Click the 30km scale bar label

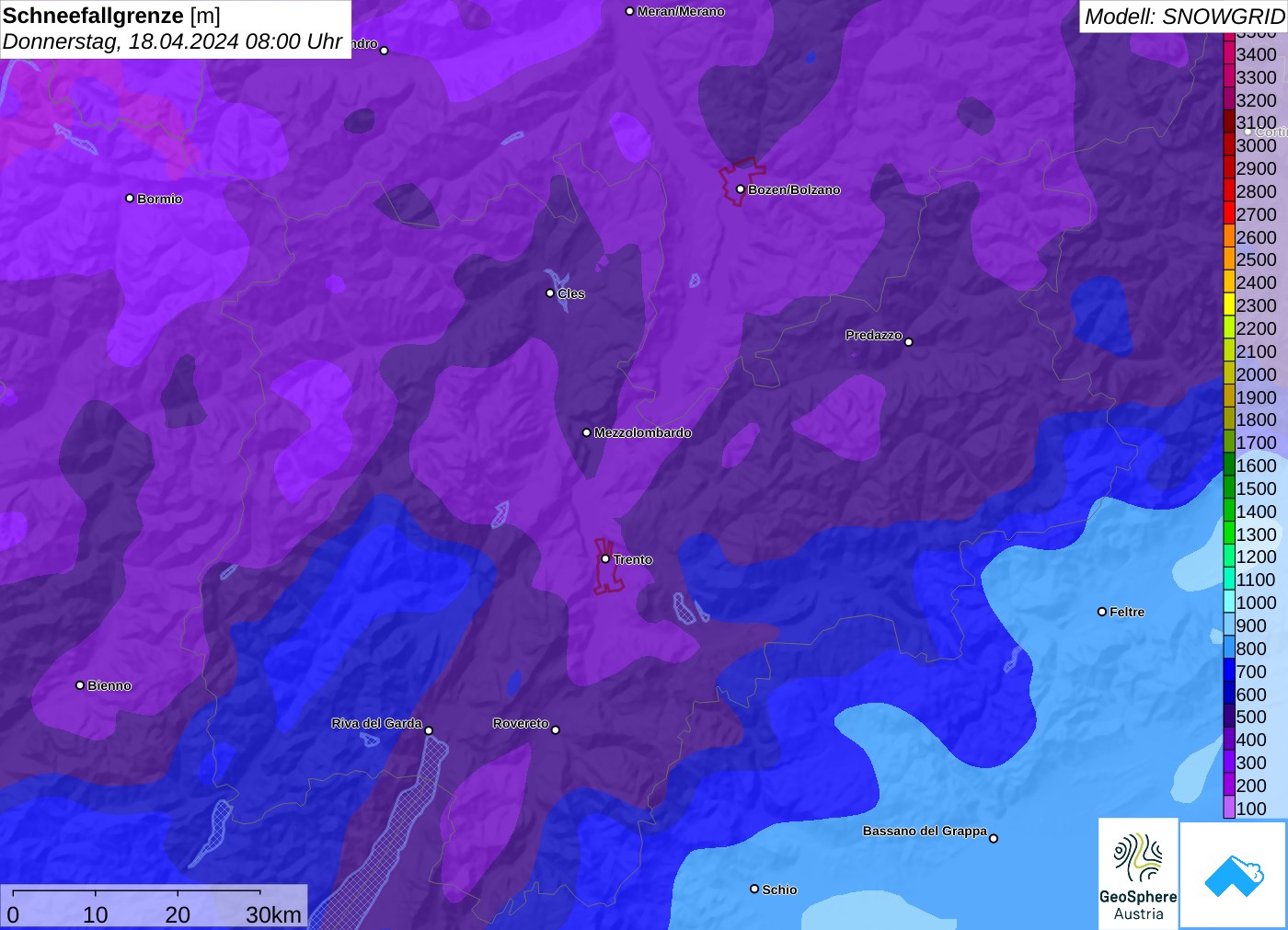(273, 914)
